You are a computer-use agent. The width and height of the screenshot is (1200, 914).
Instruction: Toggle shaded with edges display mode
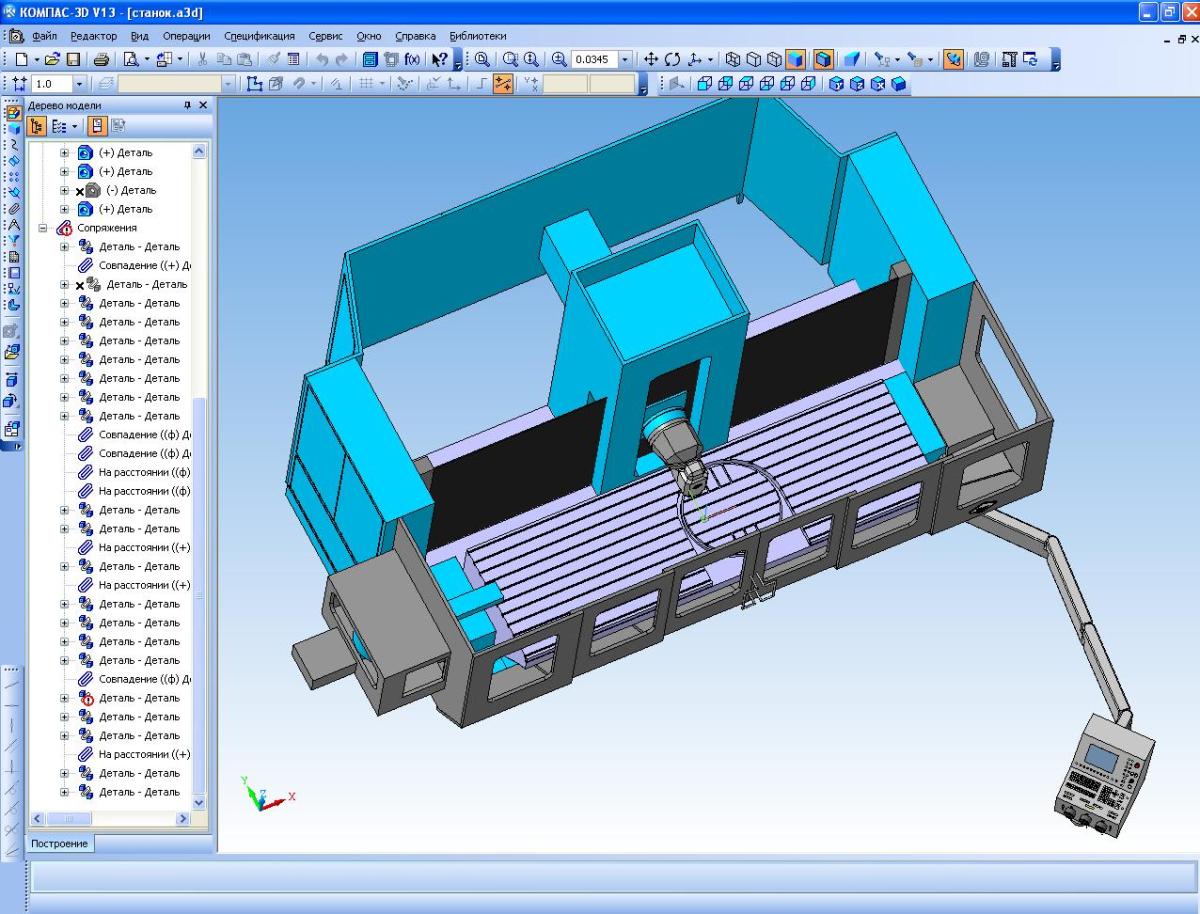click(x=823, y=60)
